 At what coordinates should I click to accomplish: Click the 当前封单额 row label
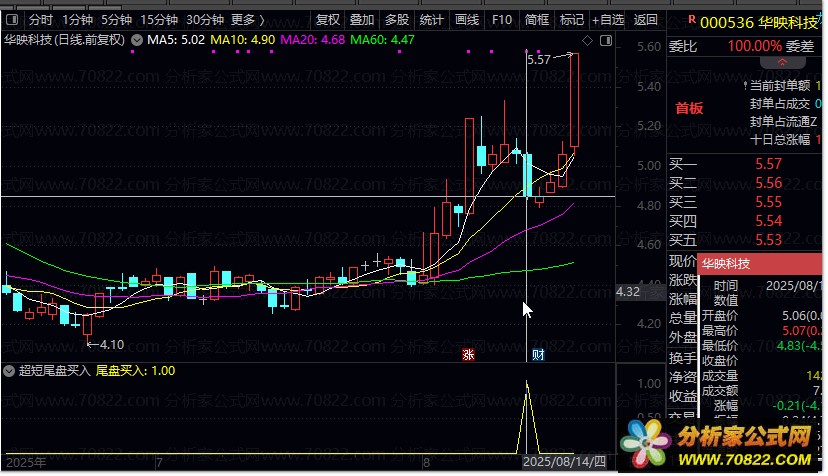point(779,86)
